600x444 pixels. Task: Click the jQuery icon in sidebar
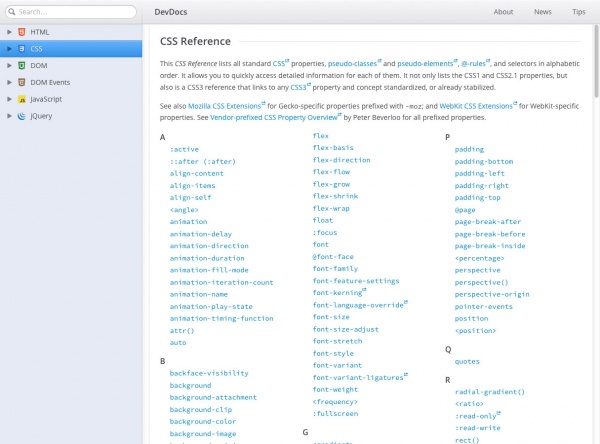(x=21, y=116)
